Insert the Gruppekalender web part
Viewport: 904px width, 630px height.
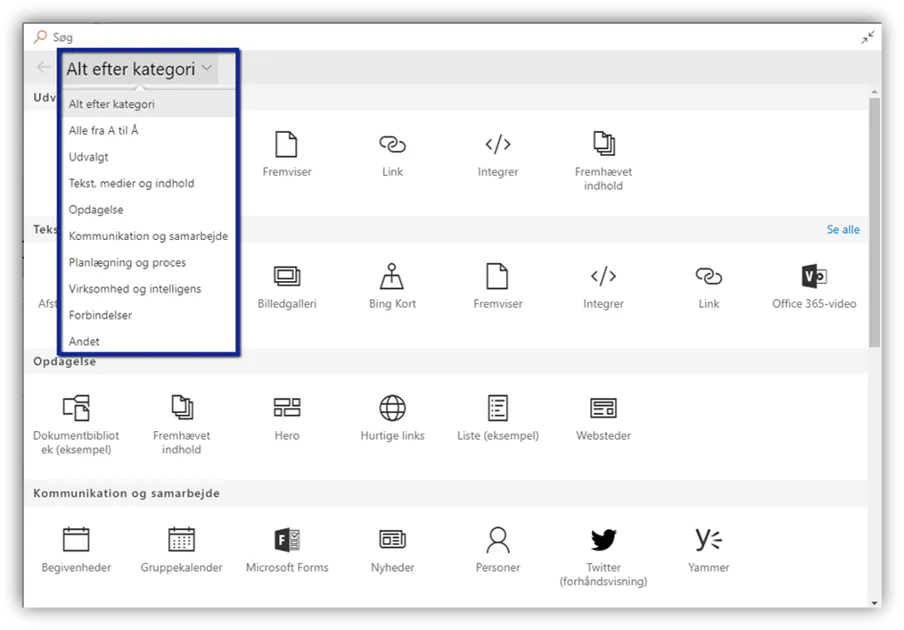[x=181, y=550]
